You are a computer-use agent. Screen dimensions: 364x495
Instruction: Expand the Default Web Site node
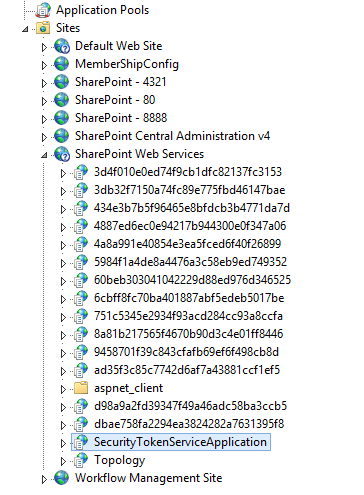[x=44, y=47]
